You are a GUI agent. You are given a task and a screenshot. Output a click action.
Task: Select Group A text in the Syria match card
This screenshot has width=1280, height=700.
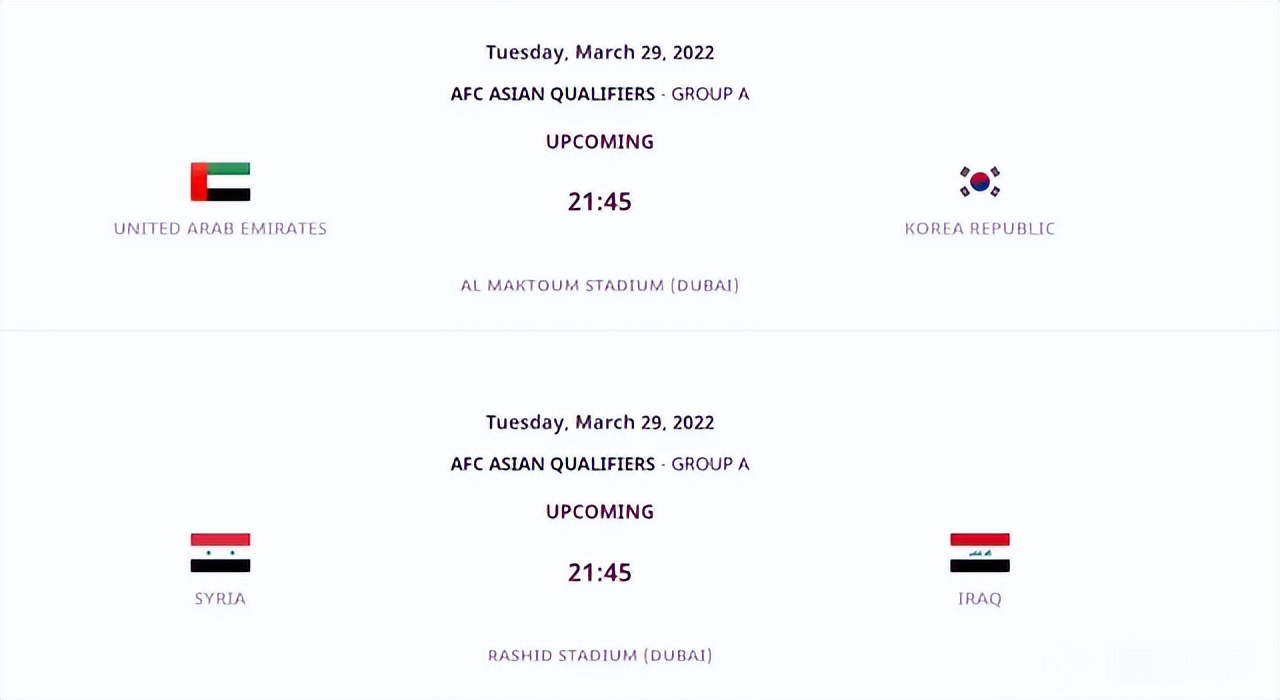tap(710, 464)
